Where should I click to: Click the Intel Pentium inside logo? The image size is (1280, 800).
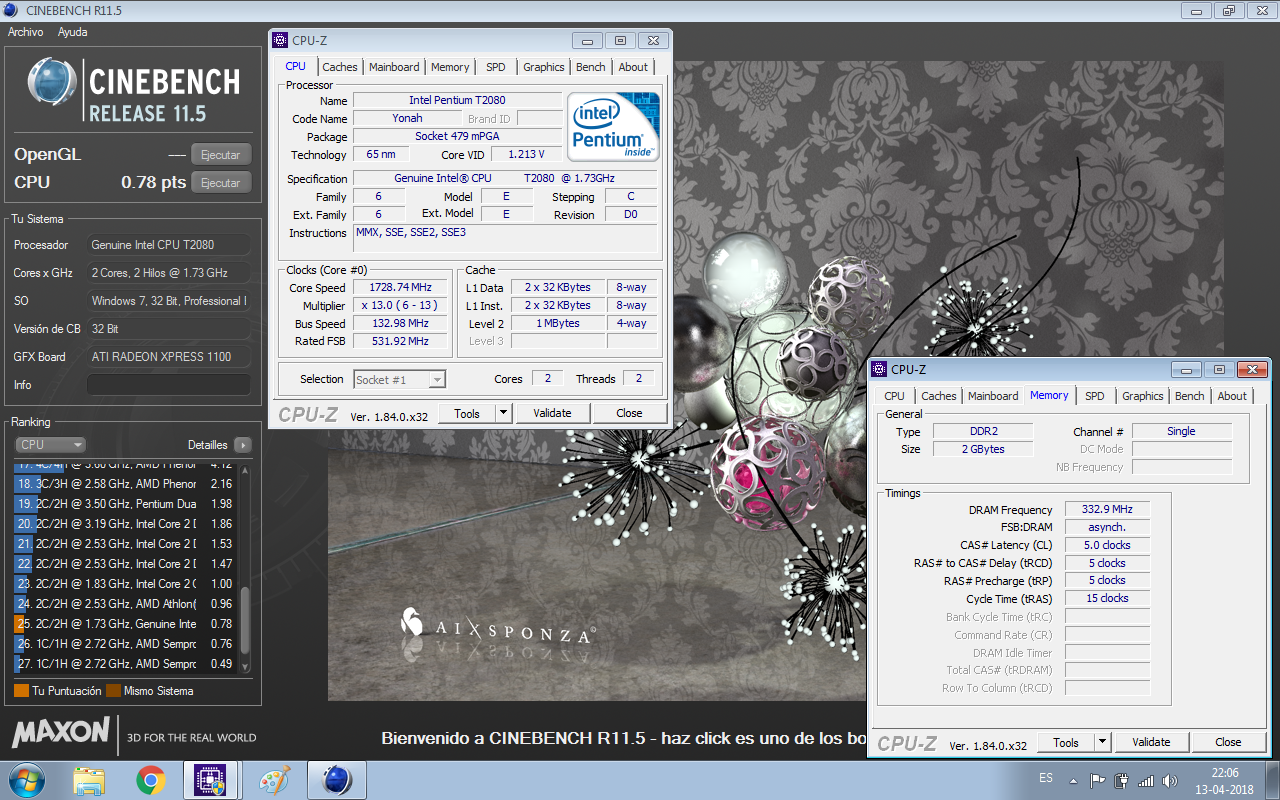coord(614,127)
